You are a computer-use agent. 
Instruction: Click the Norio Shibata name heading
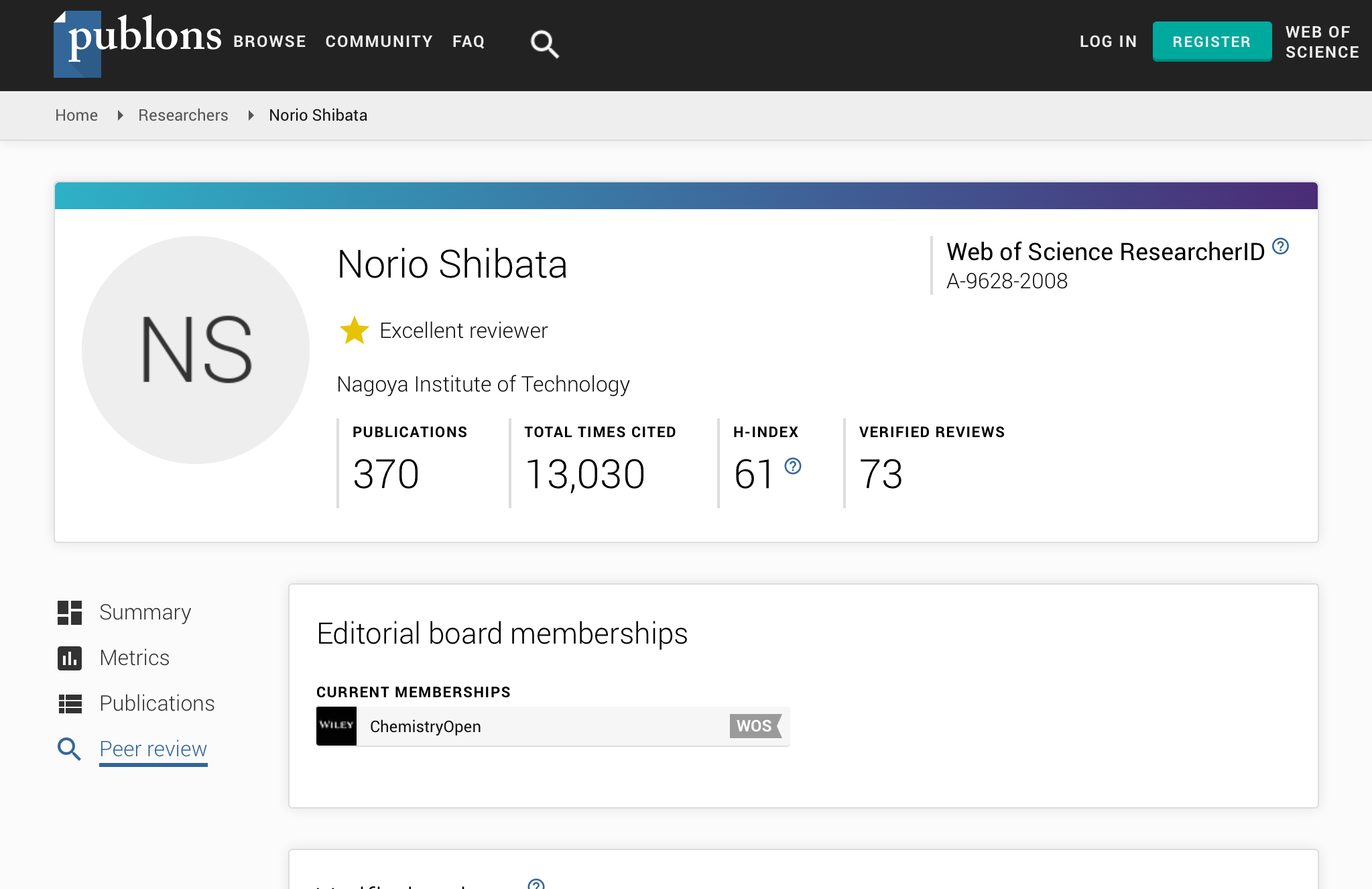[452, 264]
